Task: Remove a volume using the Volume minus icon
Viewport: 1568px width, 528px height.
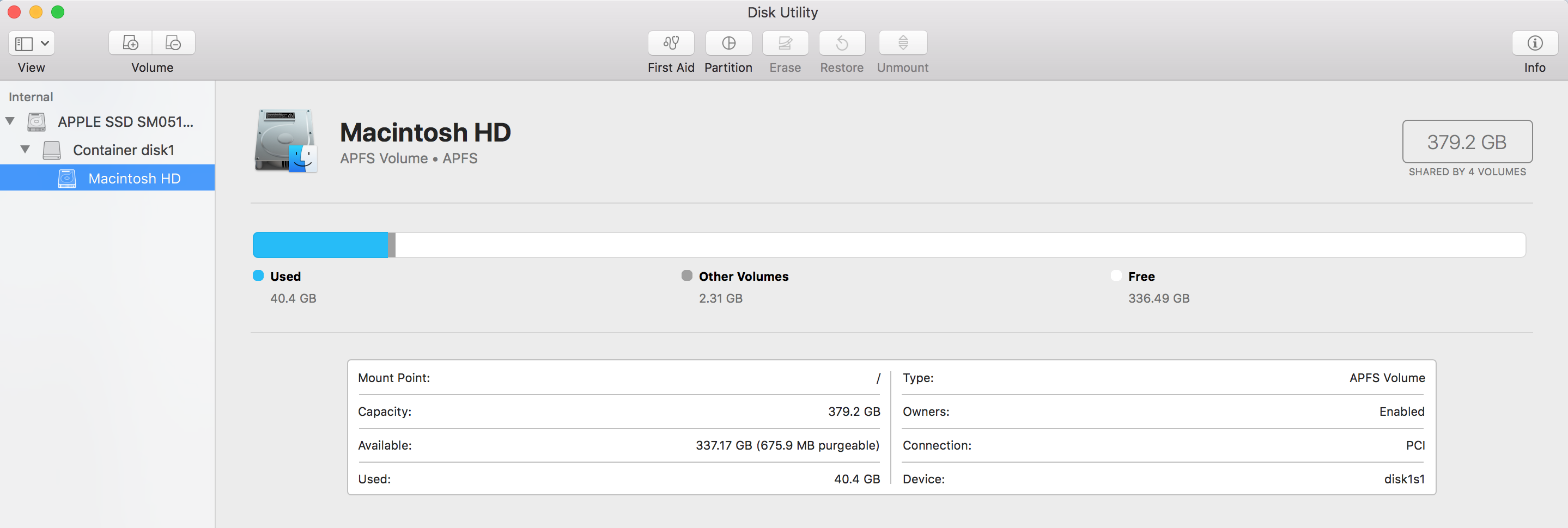Action: pyautogui.click(x=173, y=42)
